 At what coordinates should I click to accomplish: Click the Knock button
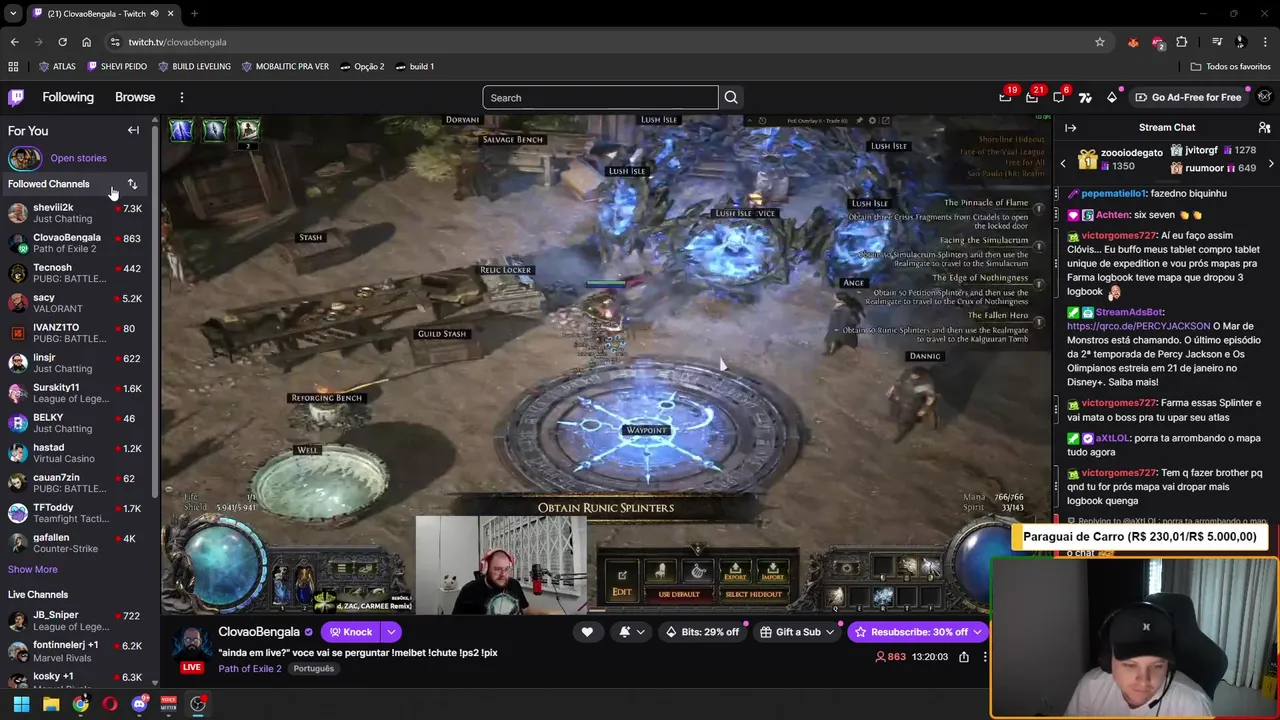[349, 632]
